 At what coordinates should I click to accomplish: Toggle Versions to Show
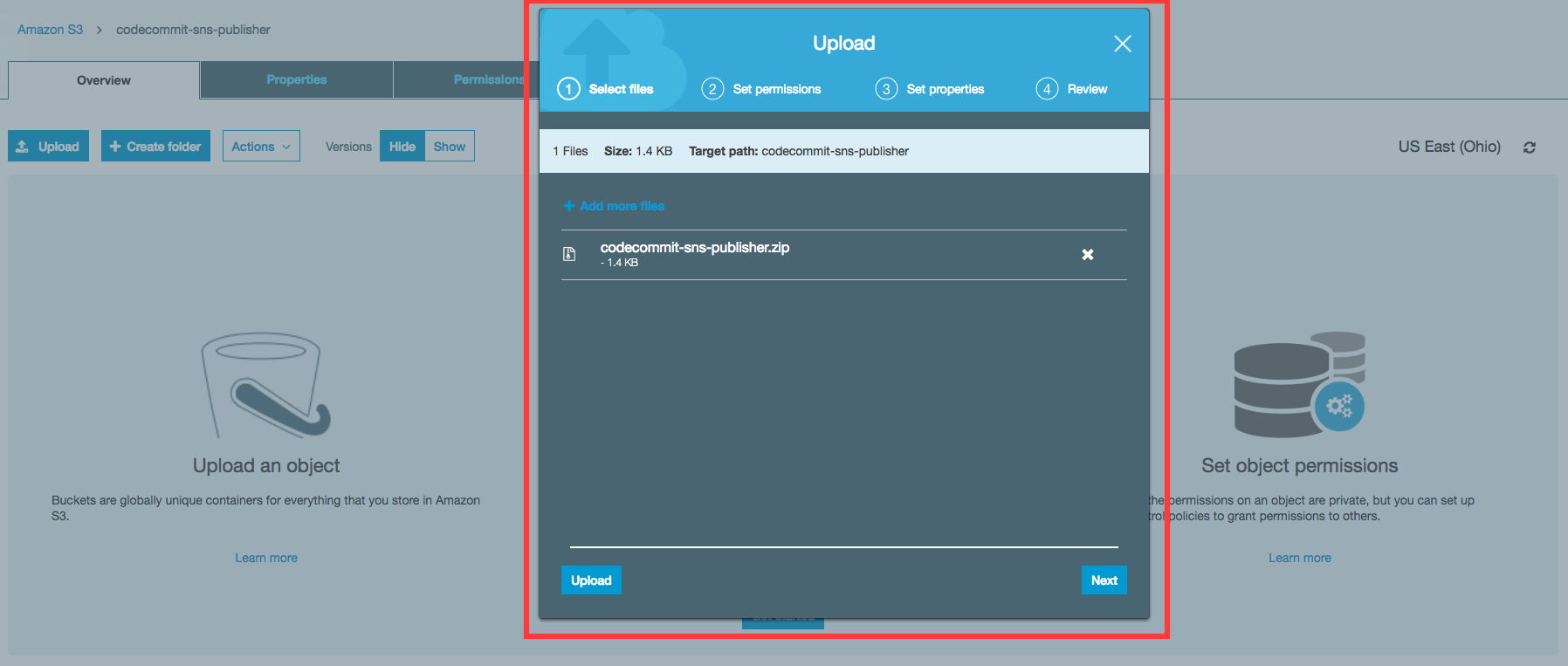pos(450,147)
